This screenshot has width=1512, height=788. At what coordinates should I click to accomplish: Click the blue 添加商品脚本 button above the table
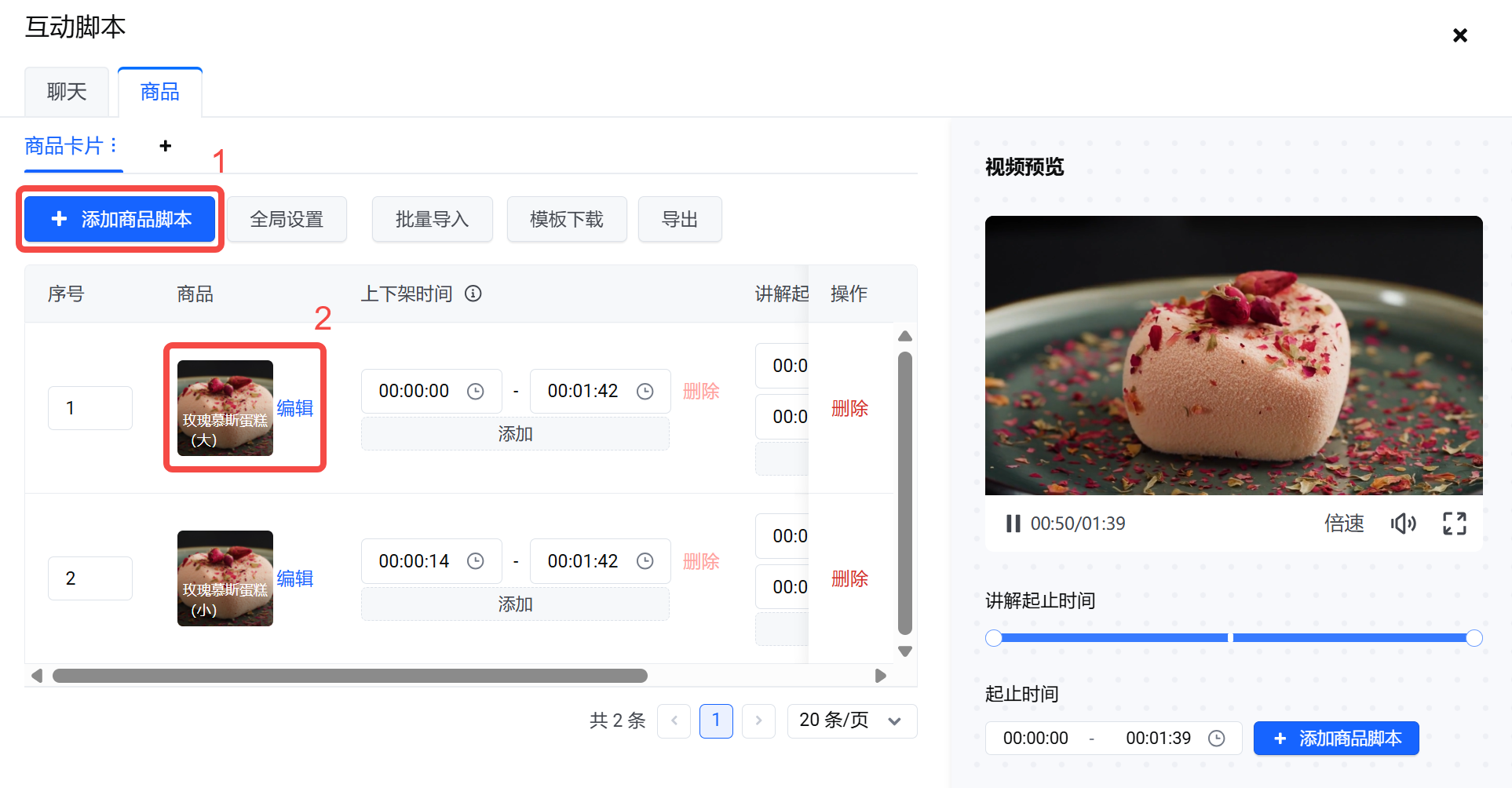click(x=120, y=219)
